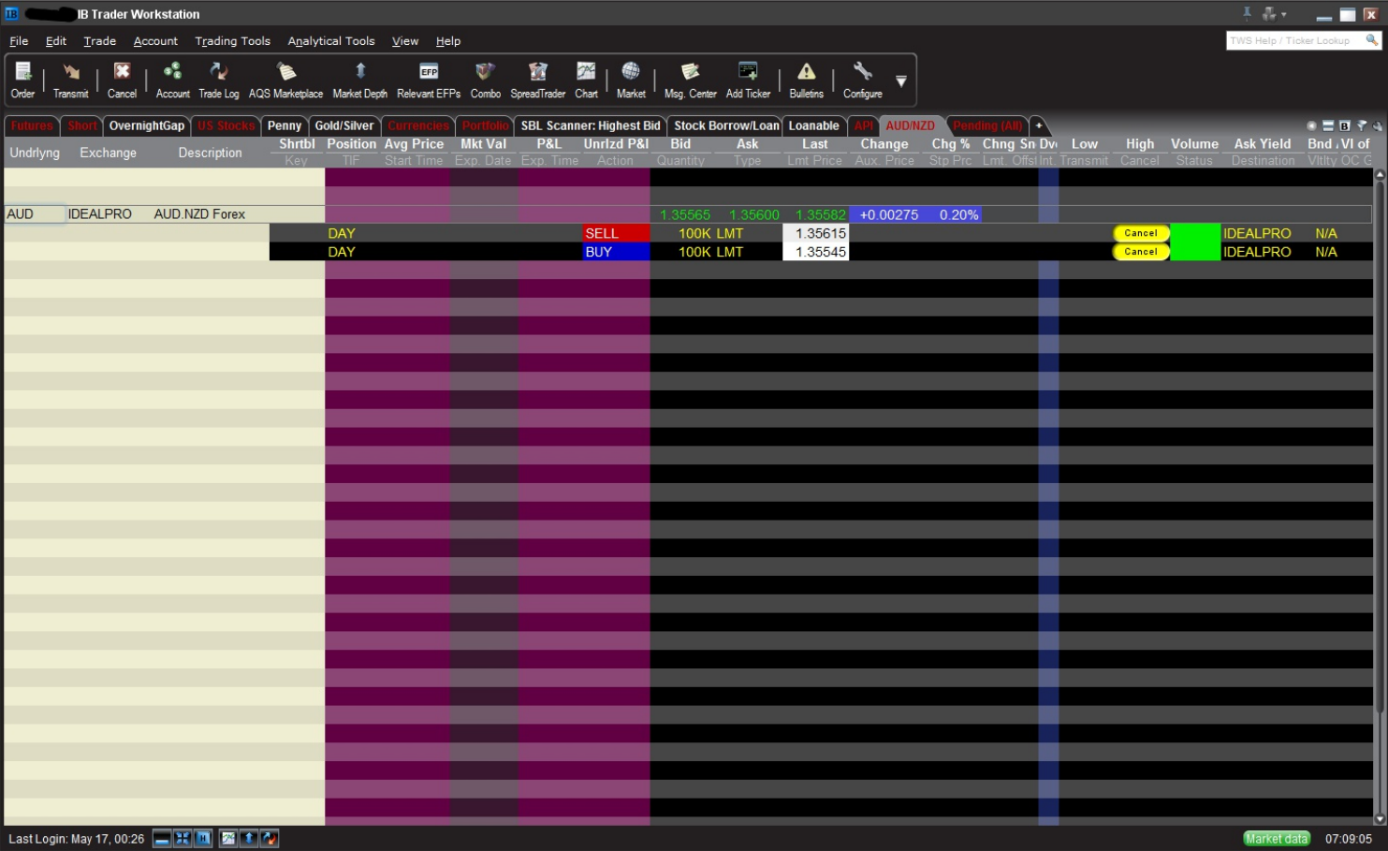Click green status cell of SELL order
This screenshot has height=851, width=1388.
coord(1195,233)
